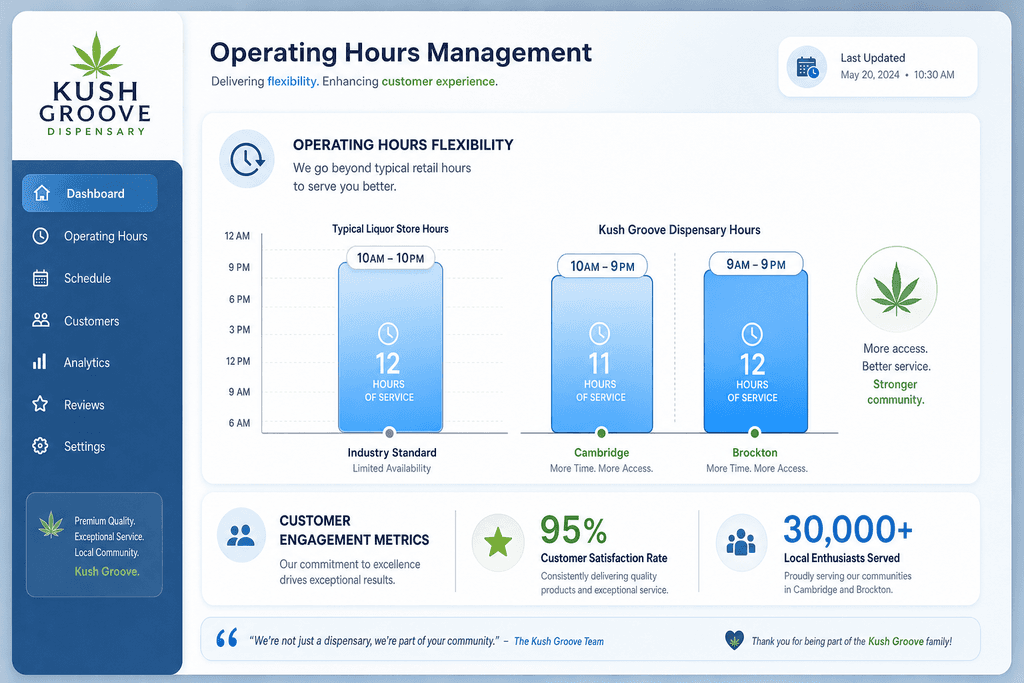Image resolution: width=1024 pixels, height=683 pixels.
Task: Click the 10AM – 9PM Cambridge hours label
Action: tap(602, 266)
